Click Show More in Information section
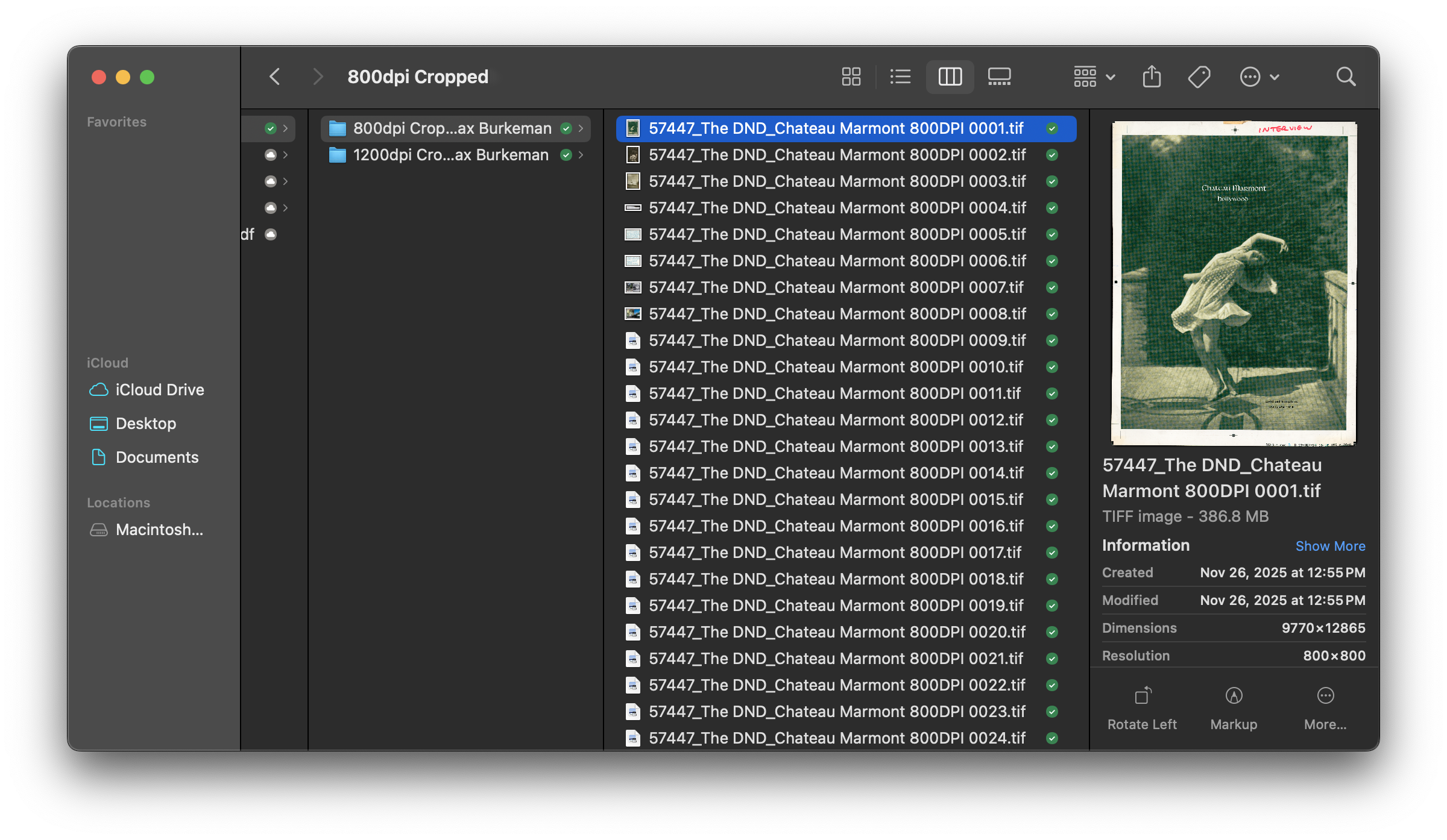 coord(1330,546)
